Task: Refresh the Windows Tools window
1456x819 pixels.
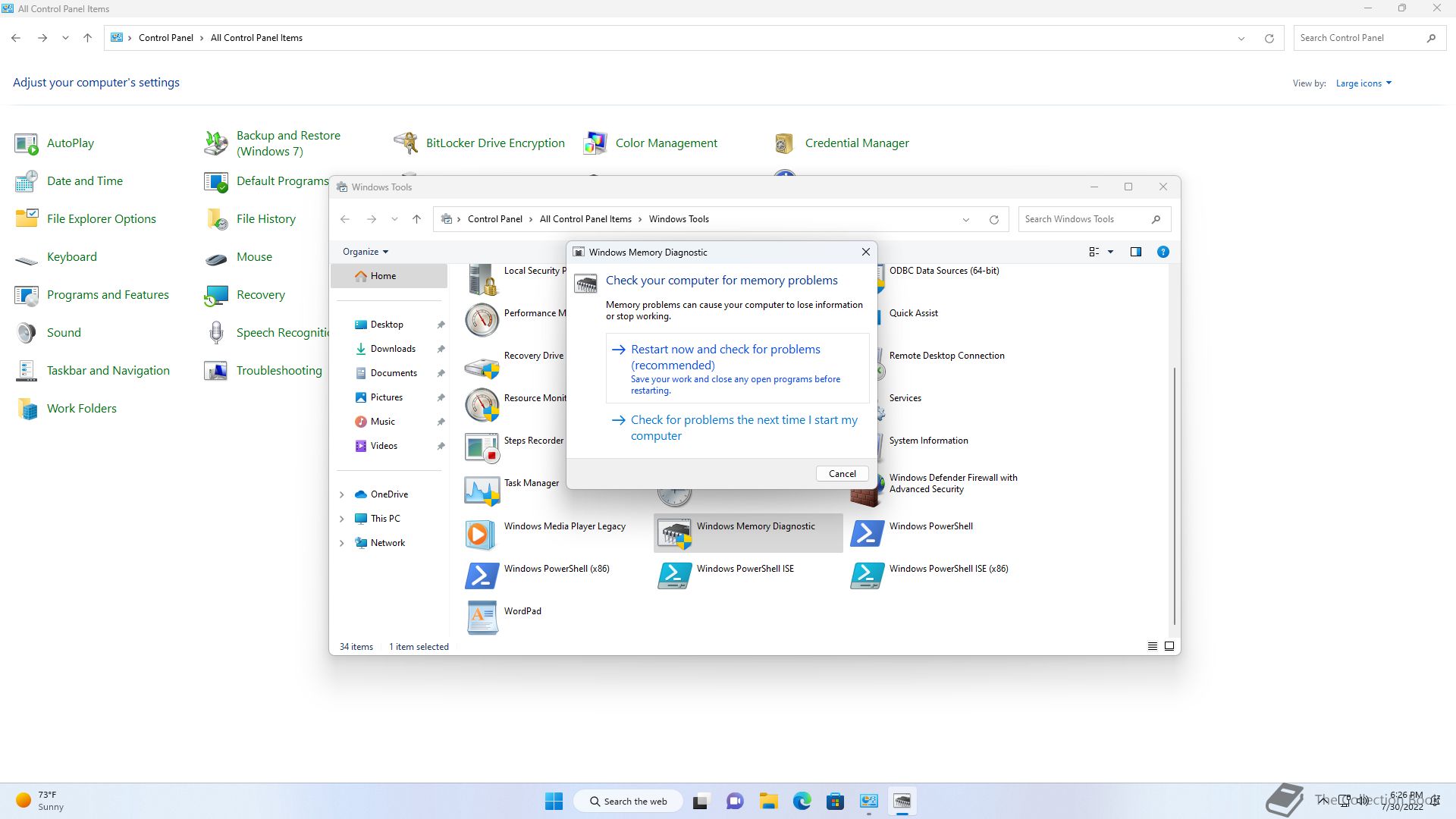Action: (x=993, y=219)
